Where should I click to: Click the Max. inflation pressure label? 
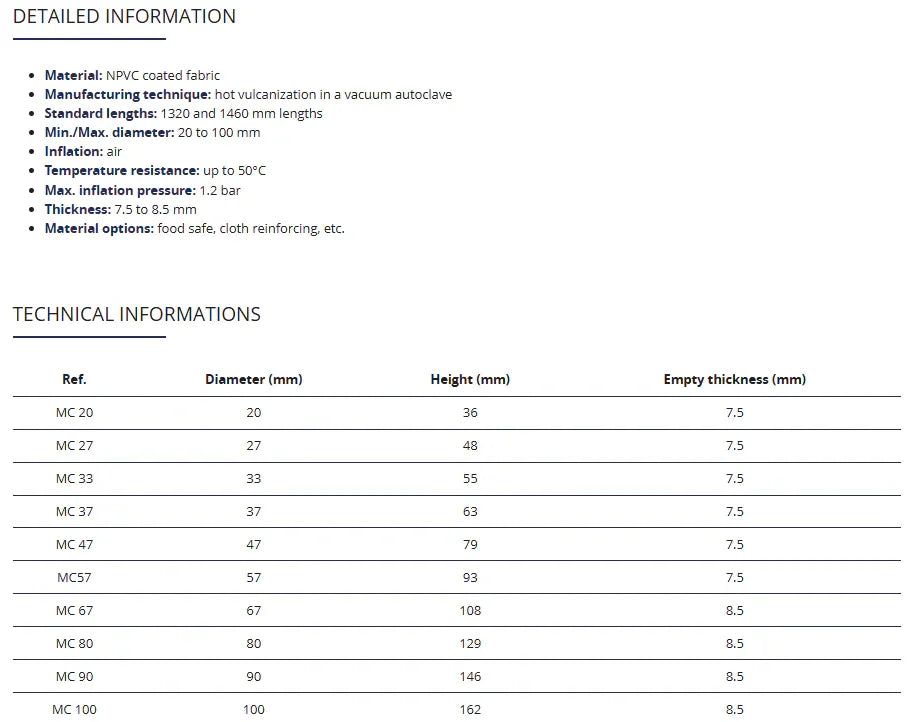pyautogui.click(x=119, y=191)
